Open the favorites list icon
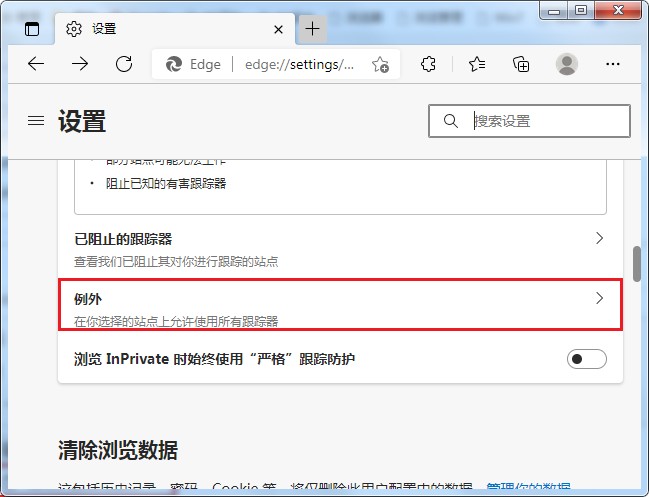The image size is (649, 497). click(477, 64)
